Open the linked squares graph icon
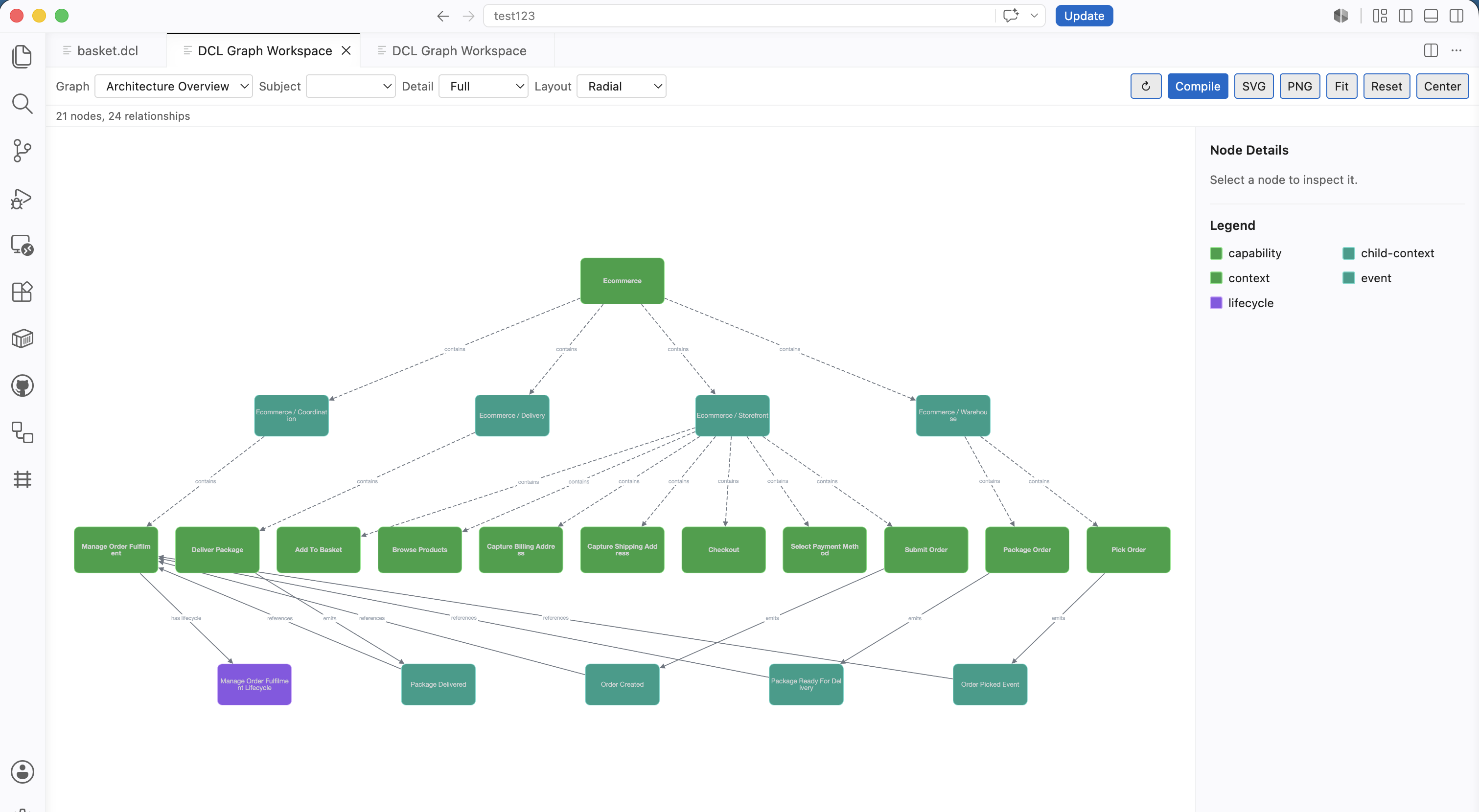 (22, 432)
